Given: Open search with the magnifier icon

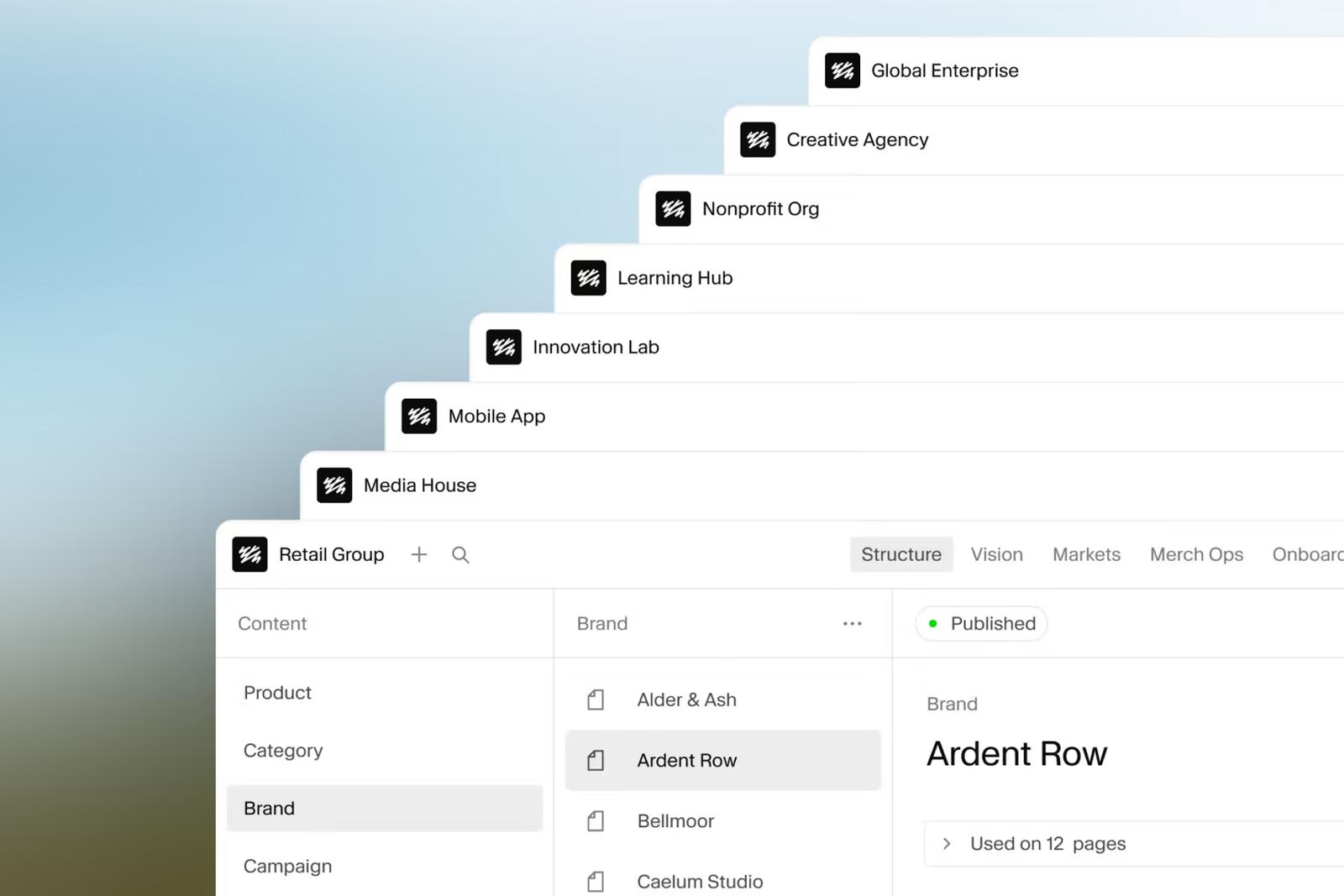Looking at the screenshot, I should [x=460, y=554].
